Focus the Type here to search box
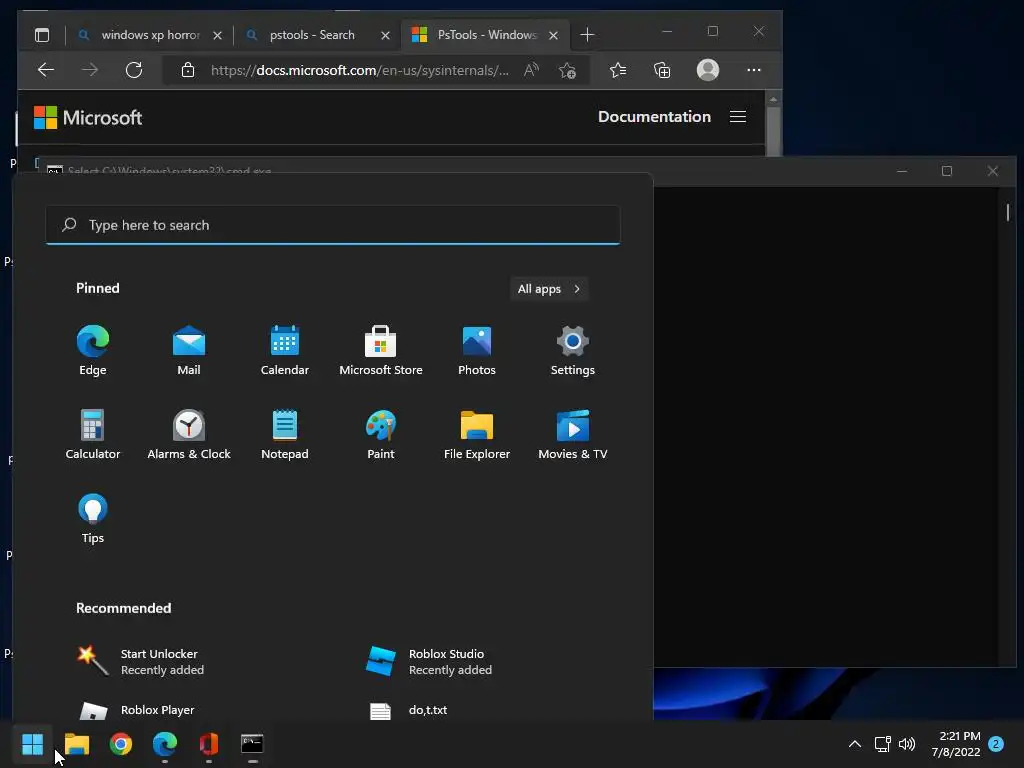The width and height of the screenshot is (1024, 768). click(x=332, y=225)
